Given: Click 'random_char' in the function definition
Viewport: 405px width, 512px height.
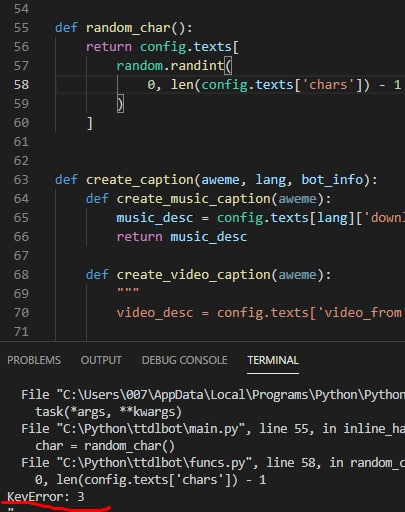Looking at the screenshot, I should [x=128, y=28].
